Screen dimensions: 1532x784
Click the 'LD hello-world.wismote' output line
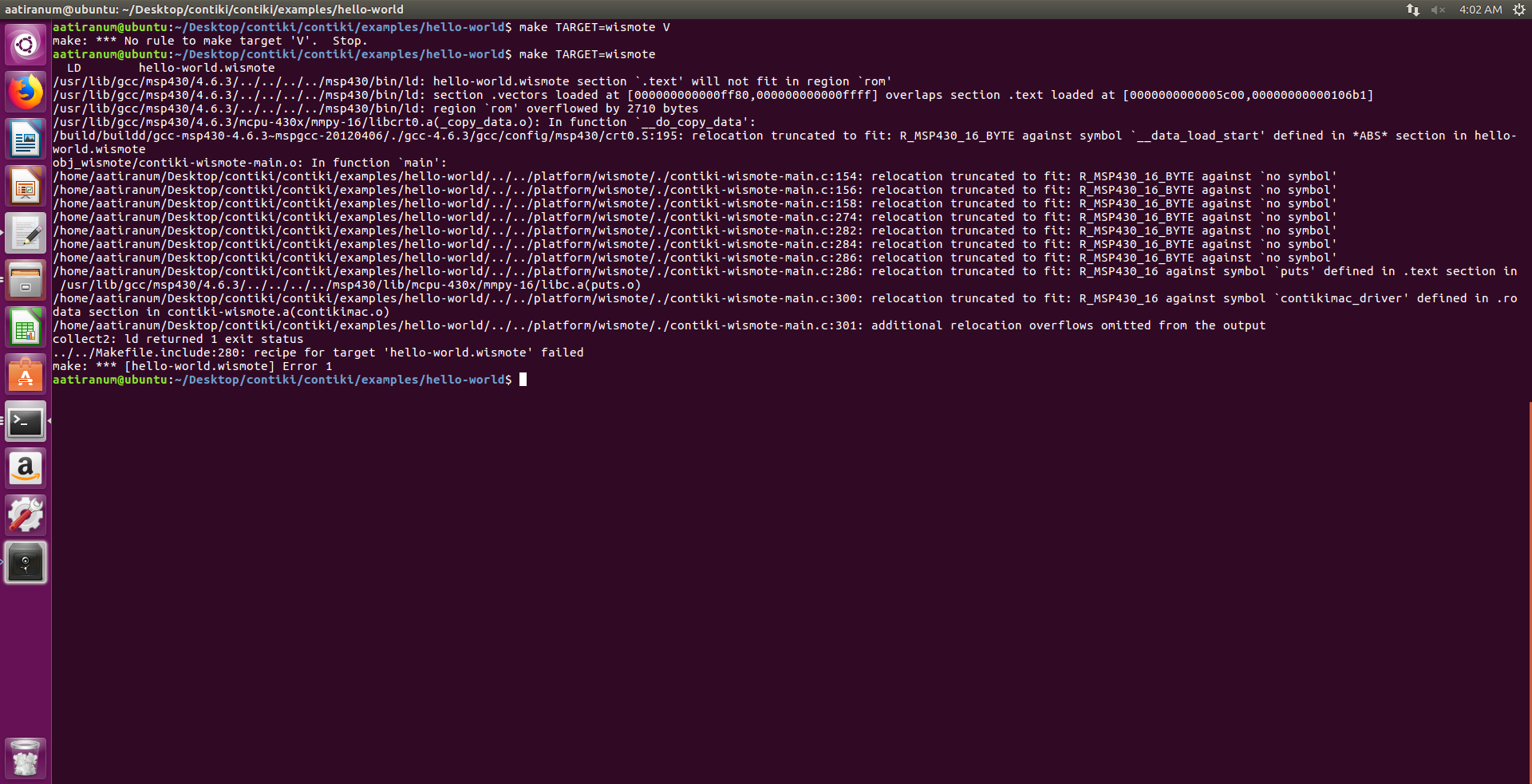point(171,68)
